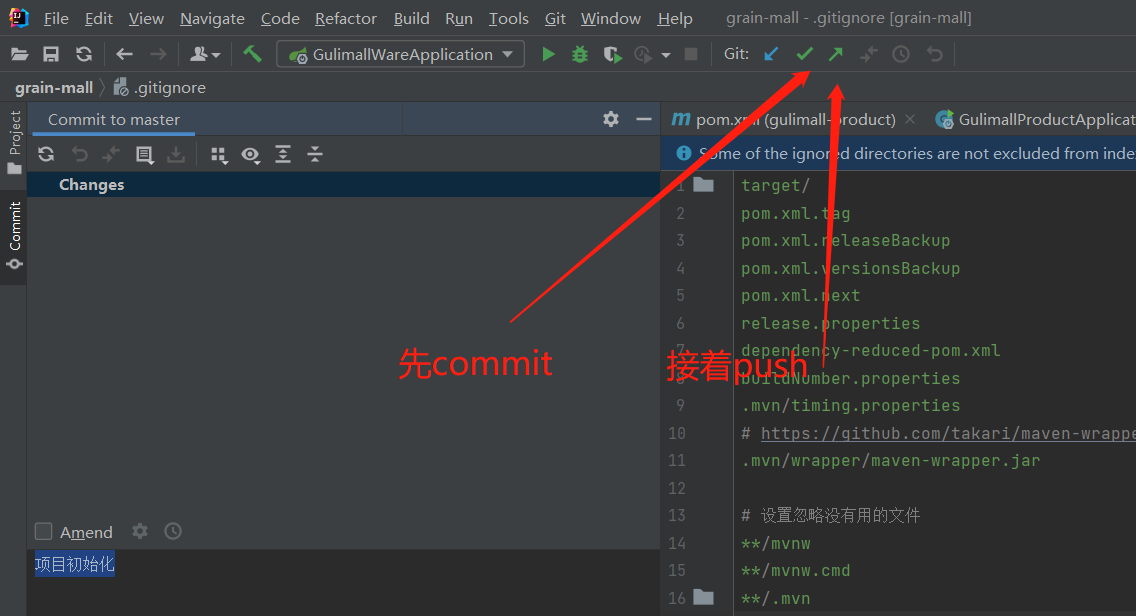
Task: Switch to the GulimallProductApplication tab
Action: click(1036, 120)
